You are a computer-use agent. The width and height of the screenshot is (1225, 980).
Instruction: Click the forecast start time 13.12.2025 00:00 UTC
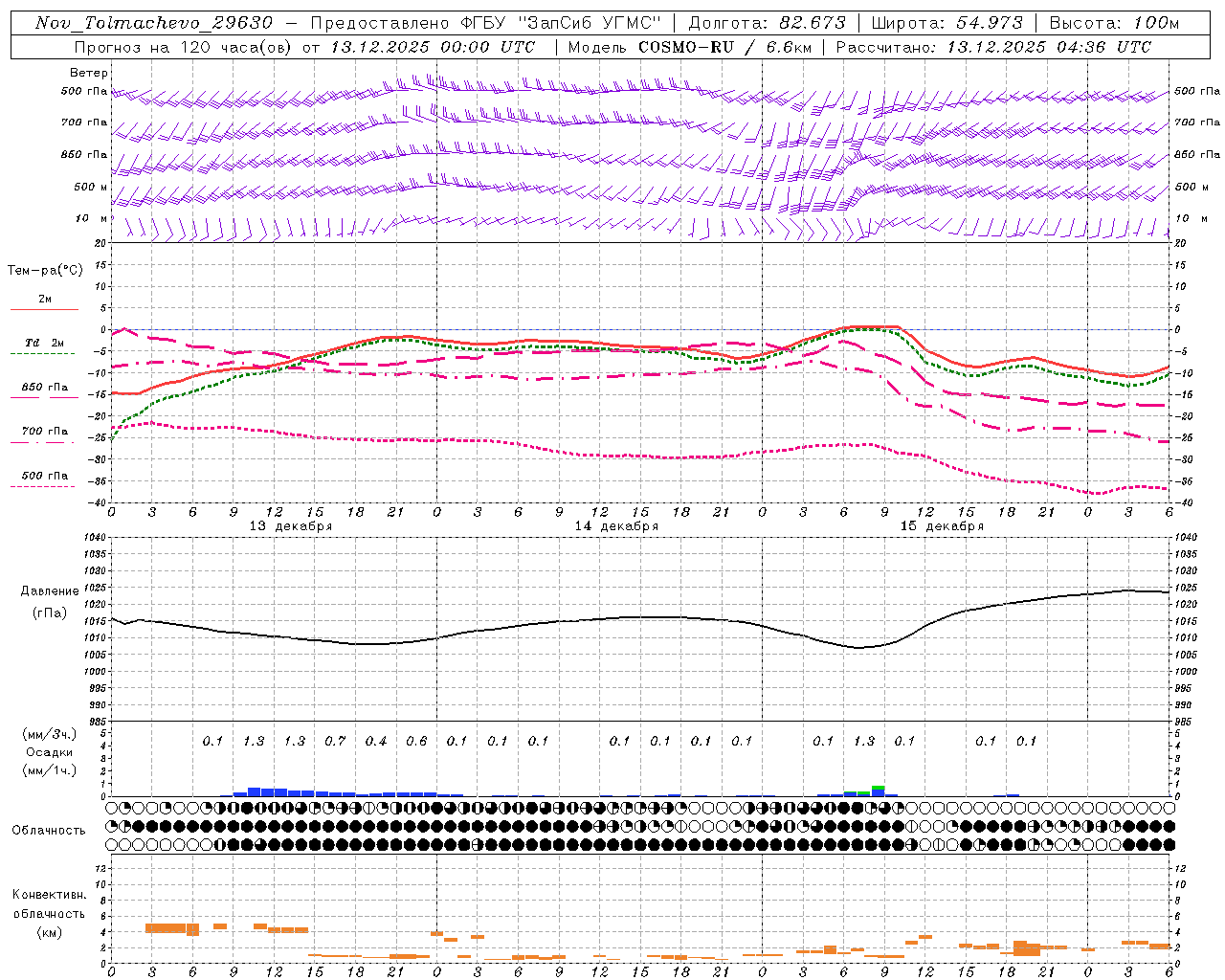[433, 47]
